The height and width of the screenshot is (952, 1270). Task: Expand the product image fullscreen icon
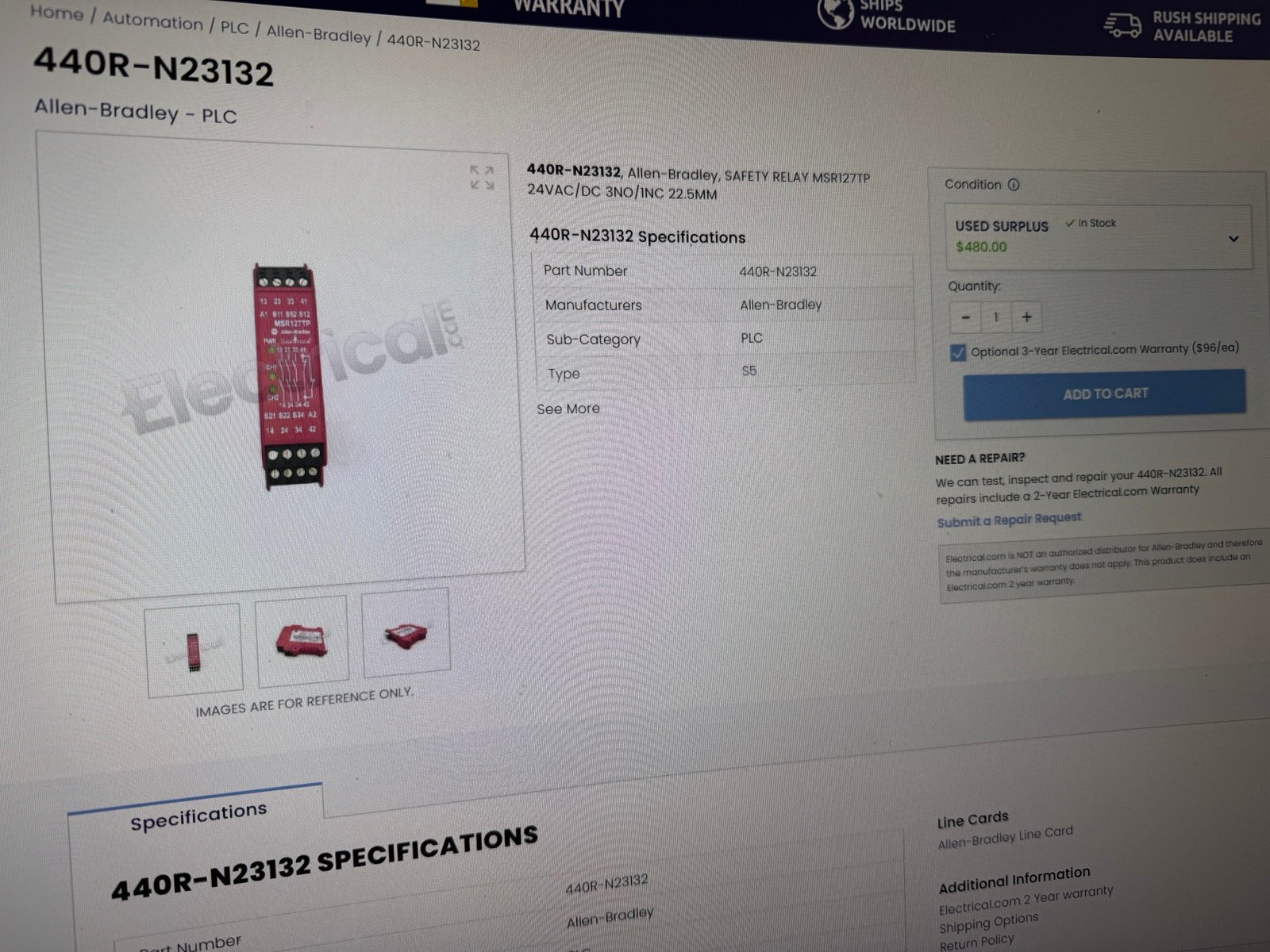pos(481,178)
